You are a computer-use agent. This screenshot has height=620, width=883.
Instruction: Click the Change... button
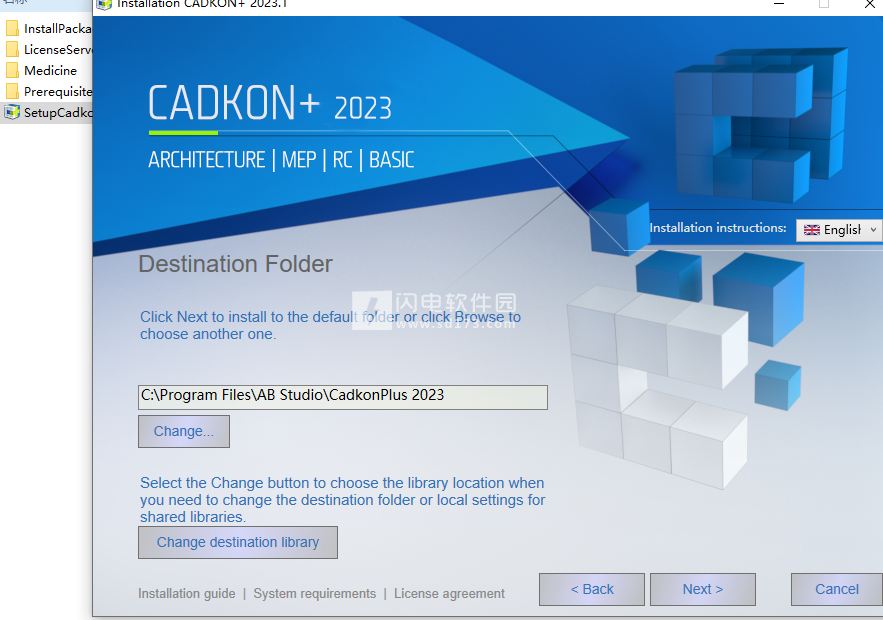point(184,431)
